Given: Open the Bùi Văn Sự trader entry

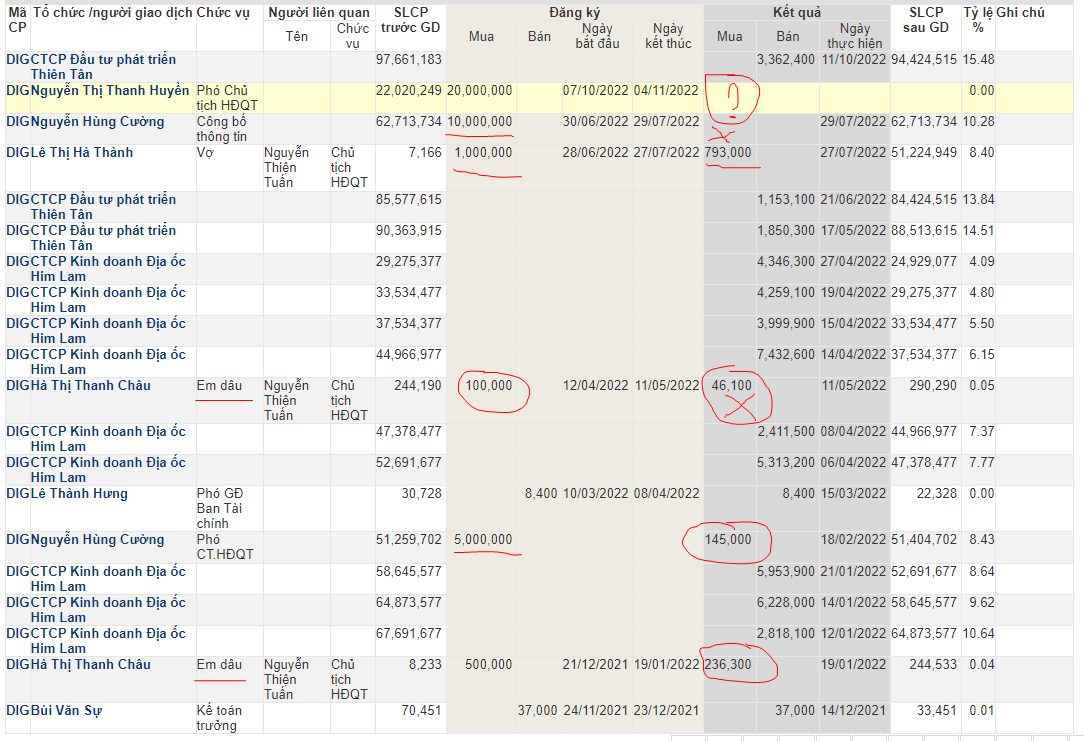Looking at the screenshot, I should (66, 711).
